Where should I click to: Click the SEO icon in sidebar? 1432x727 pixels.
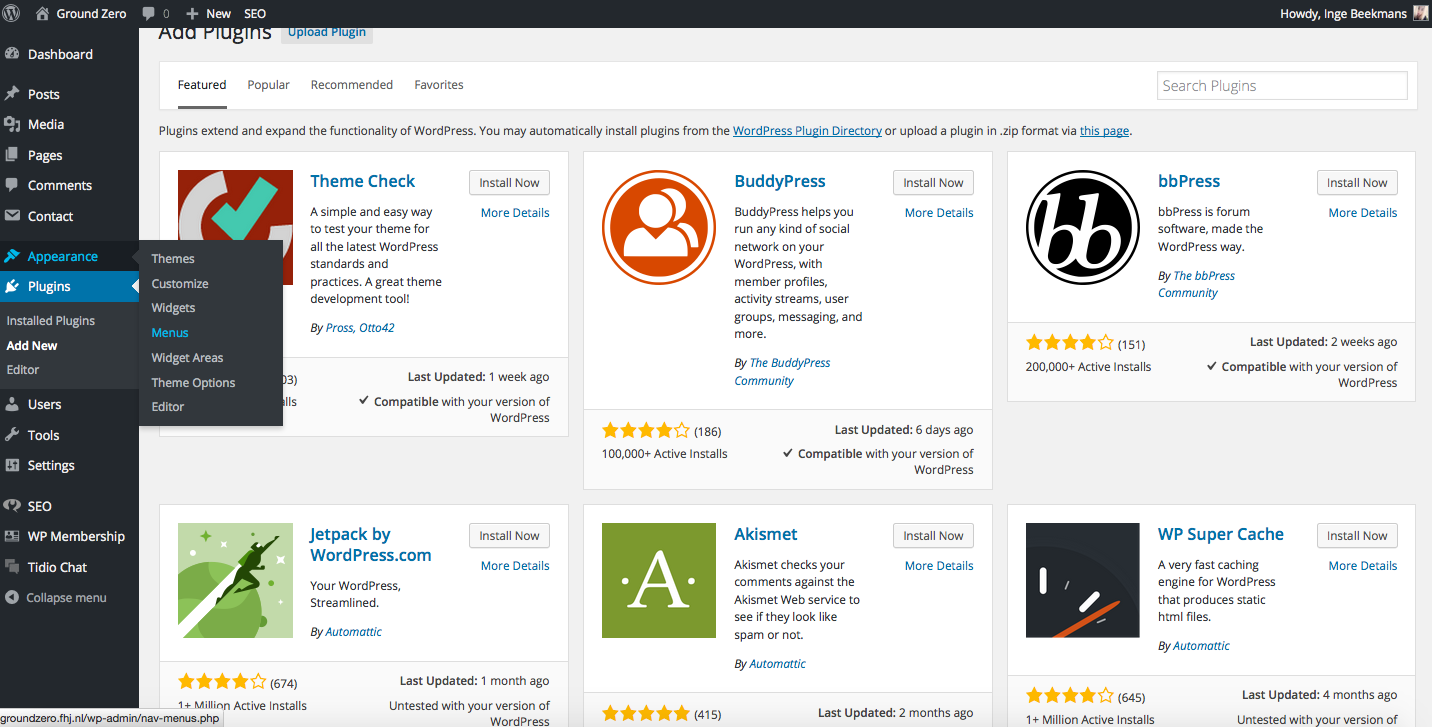(12, 506)
